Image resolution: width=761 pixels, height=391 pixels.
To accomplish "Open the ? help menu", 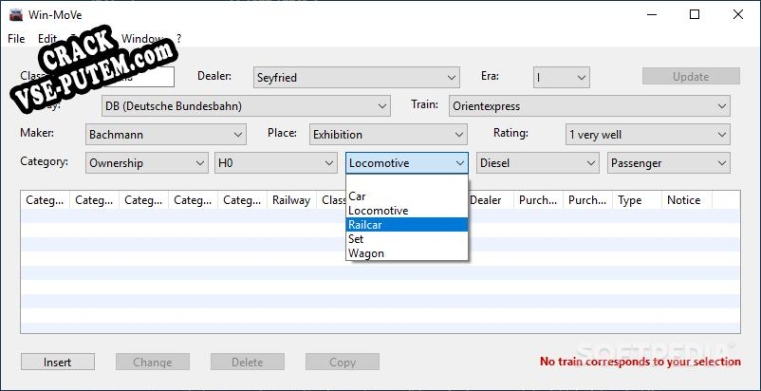I will [179, 39].
